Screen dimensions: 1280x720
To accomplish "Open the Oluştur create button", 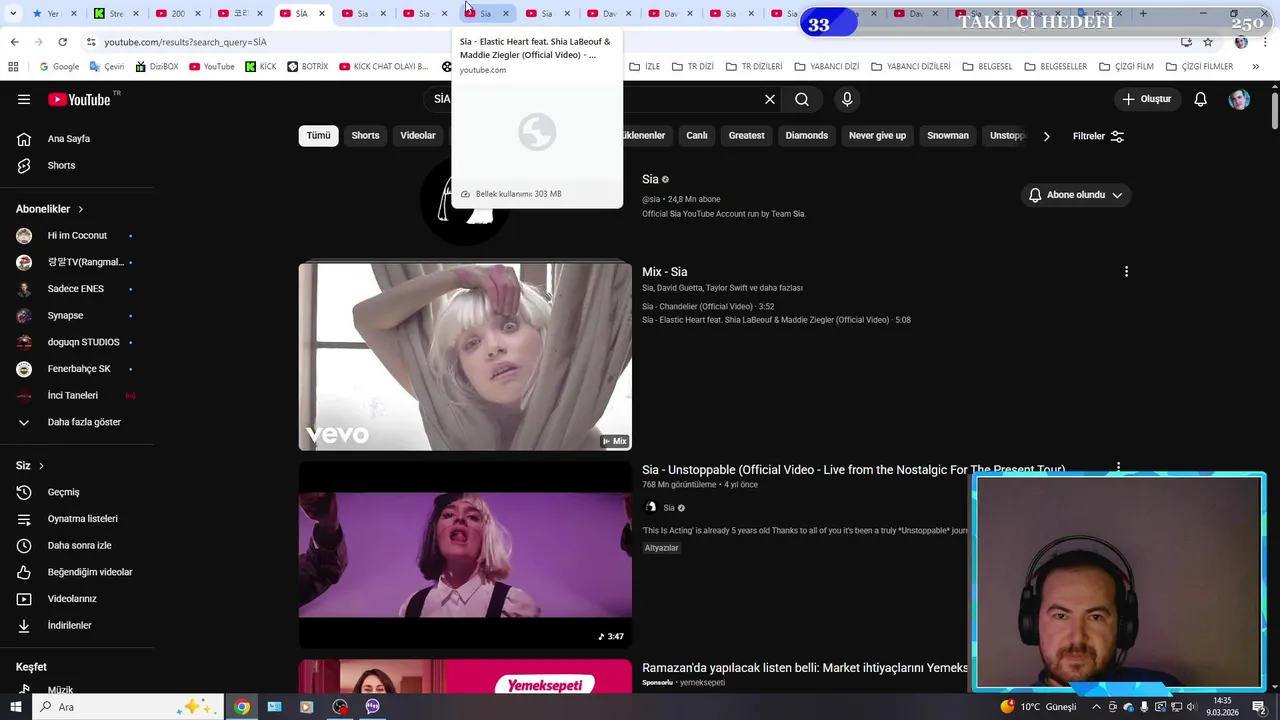I will (x=1146, y=99).
